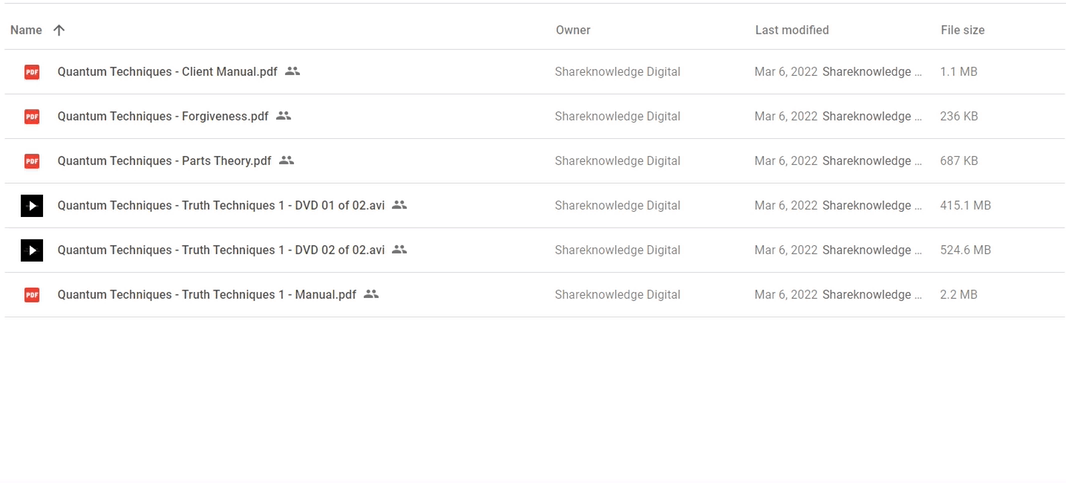Screen dimensions: 1066x483
Task: Click video icon for DVD 01 of 02
Action: 32,206
